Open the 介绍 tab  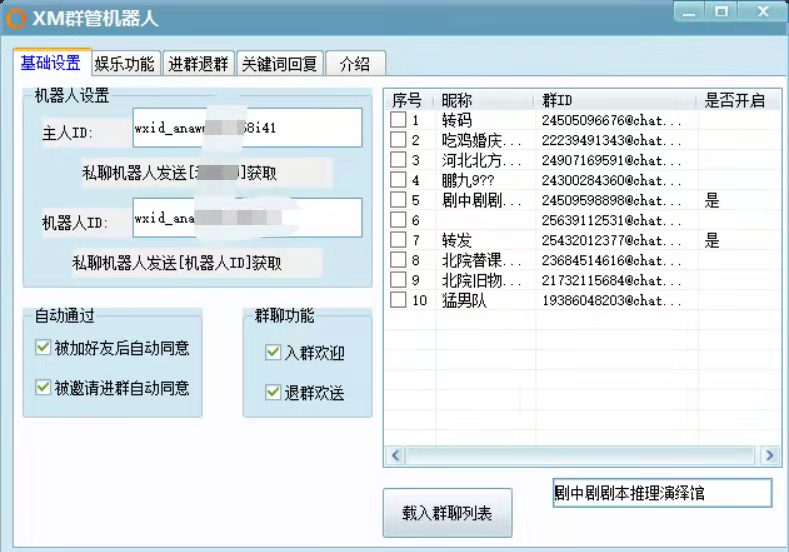[x=355, y=64]
